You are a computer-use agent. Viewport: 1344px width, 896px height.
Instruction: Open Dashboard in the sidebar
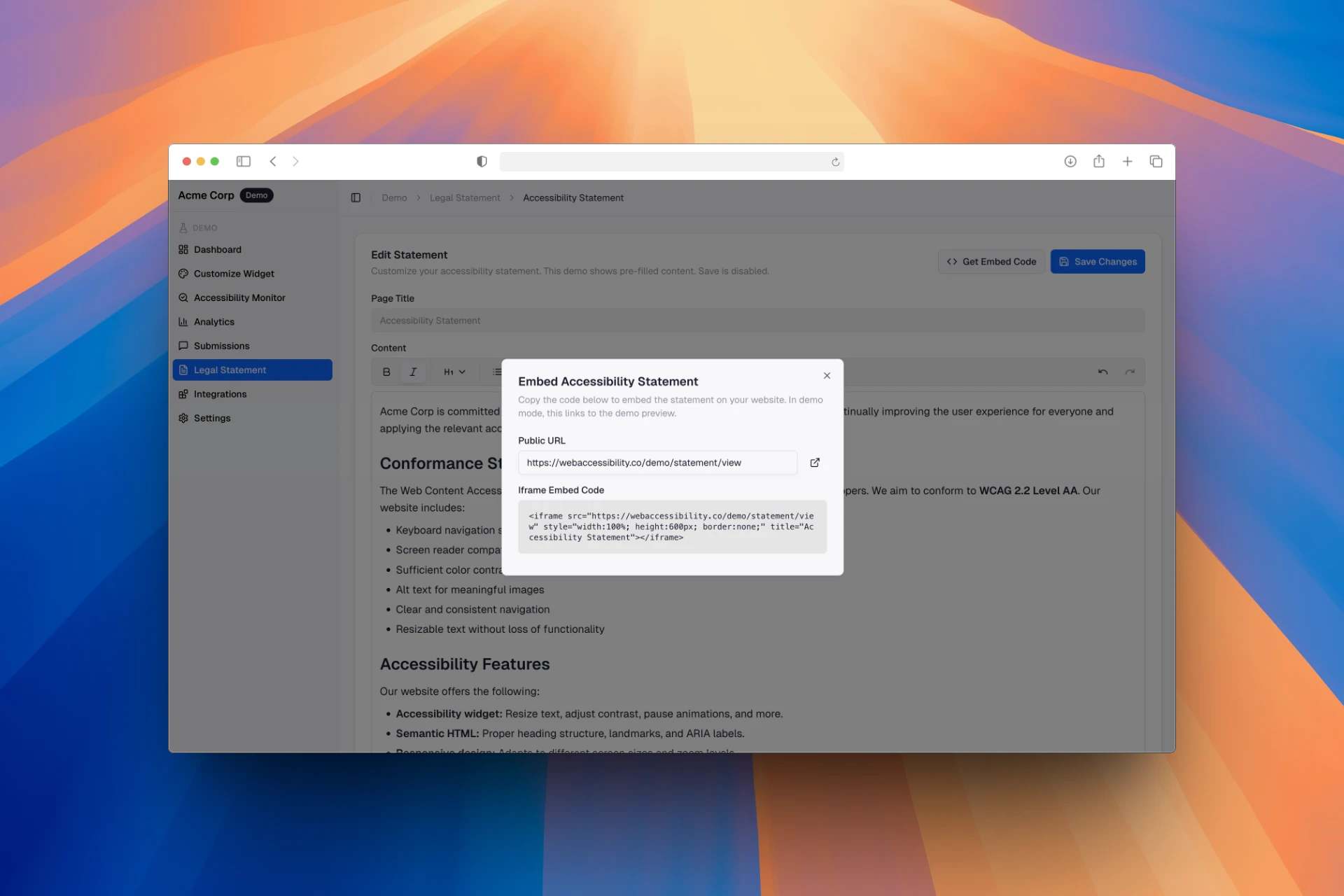(x=252, y=250)
